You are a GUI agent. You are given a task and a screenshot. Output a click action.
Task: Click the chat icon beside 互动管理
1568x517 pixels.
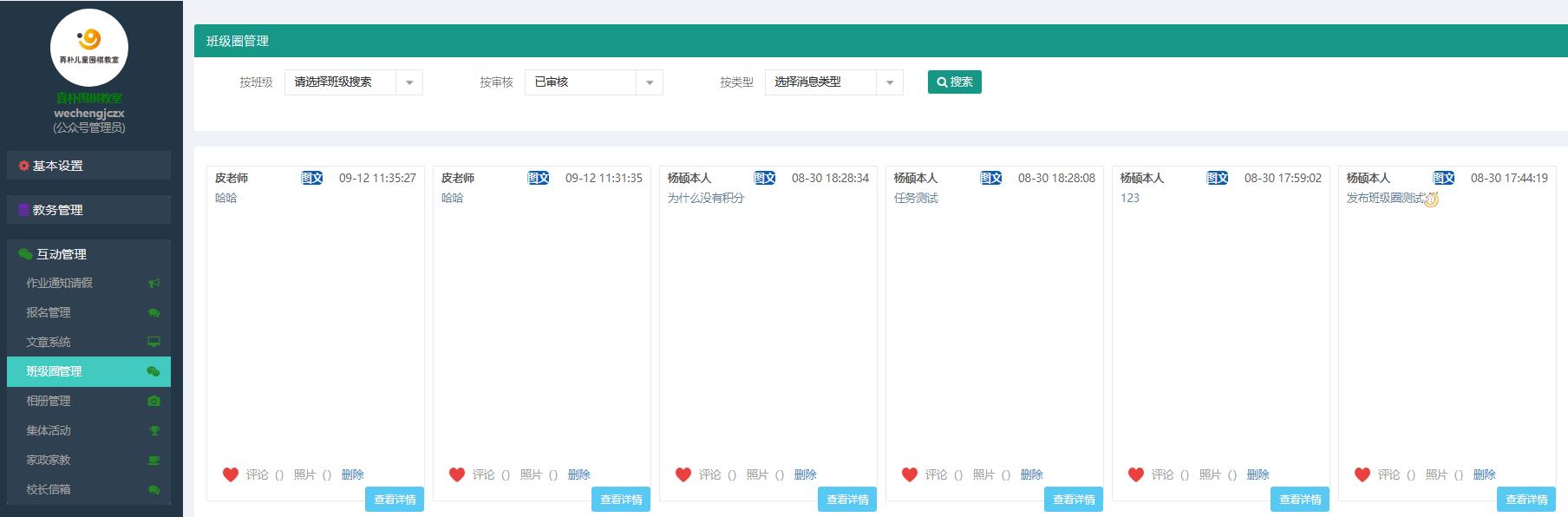pos(25,254)
